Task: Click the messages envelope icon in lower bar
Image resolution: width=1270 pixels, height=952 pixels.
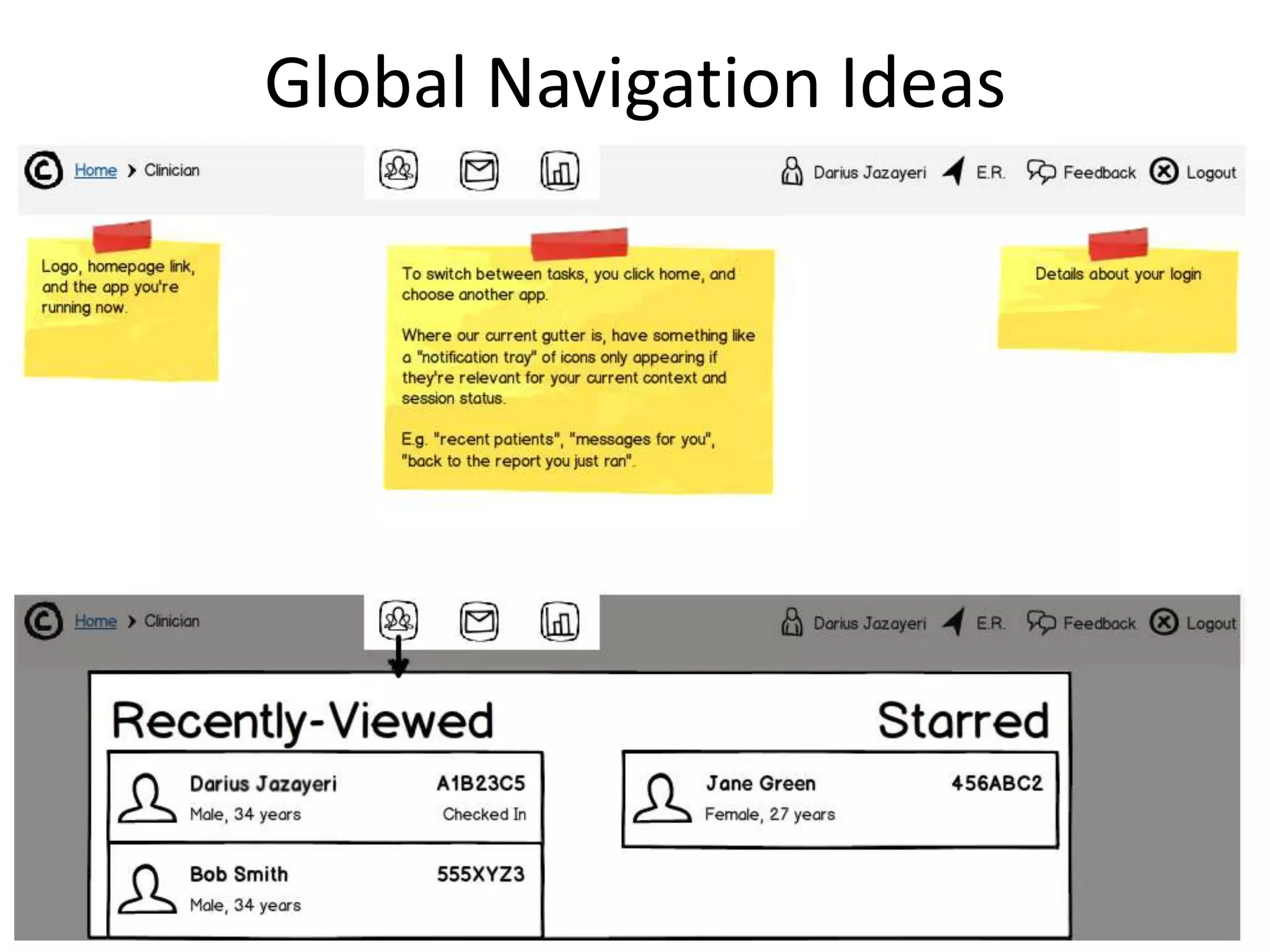Action: (479, 621)
